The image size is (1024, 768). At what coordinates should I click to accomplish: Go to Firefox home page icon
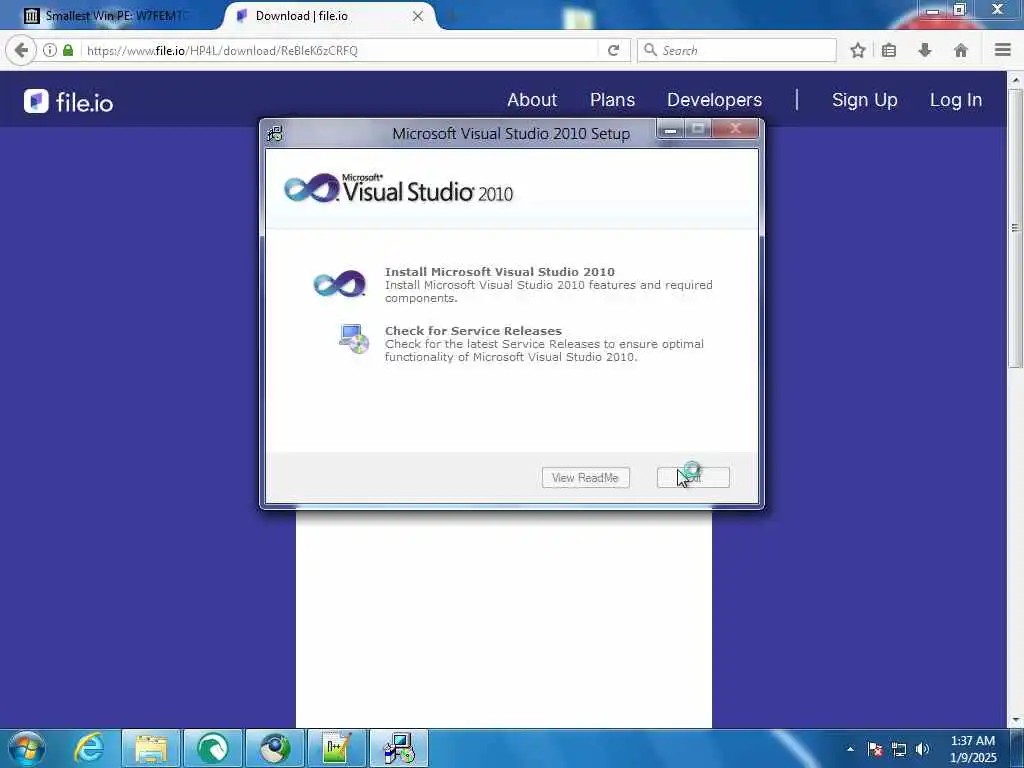[x=961, y=50]
